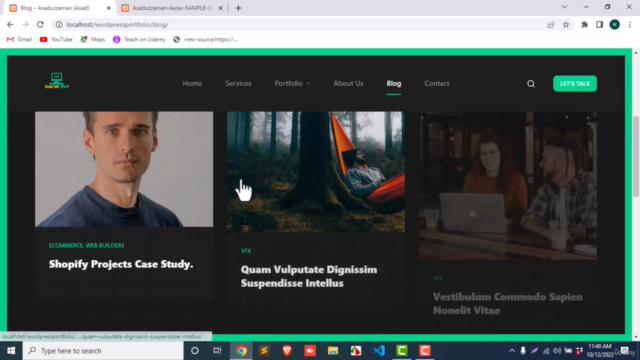
Task: Open a new browser tab with plus
Action: (238, 8)
